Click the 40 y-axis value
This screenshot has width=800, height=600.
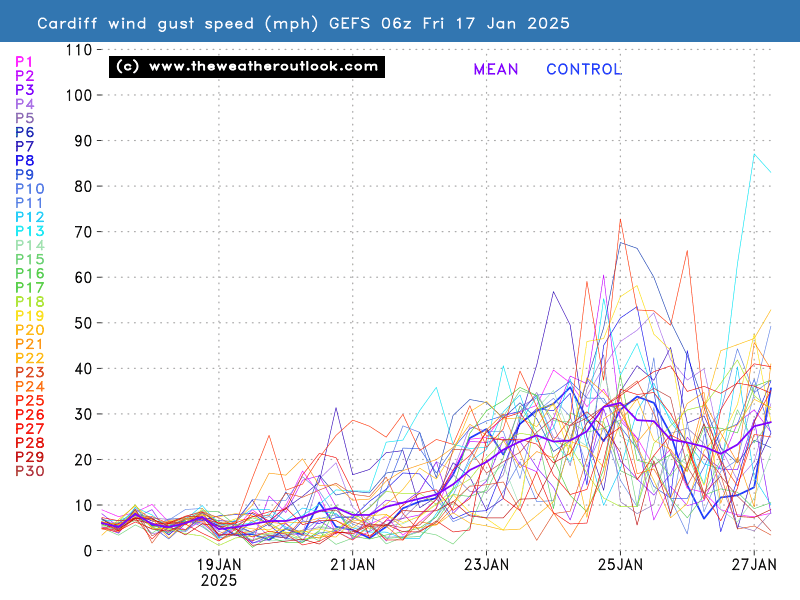(x=83, y=369)
